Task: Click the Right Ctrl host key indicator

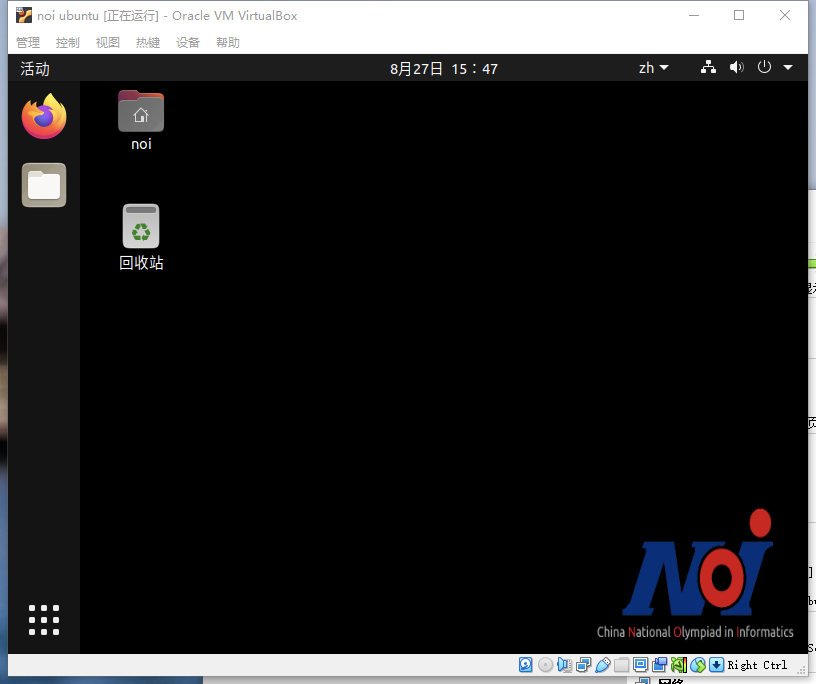Action: click(755, 665)
